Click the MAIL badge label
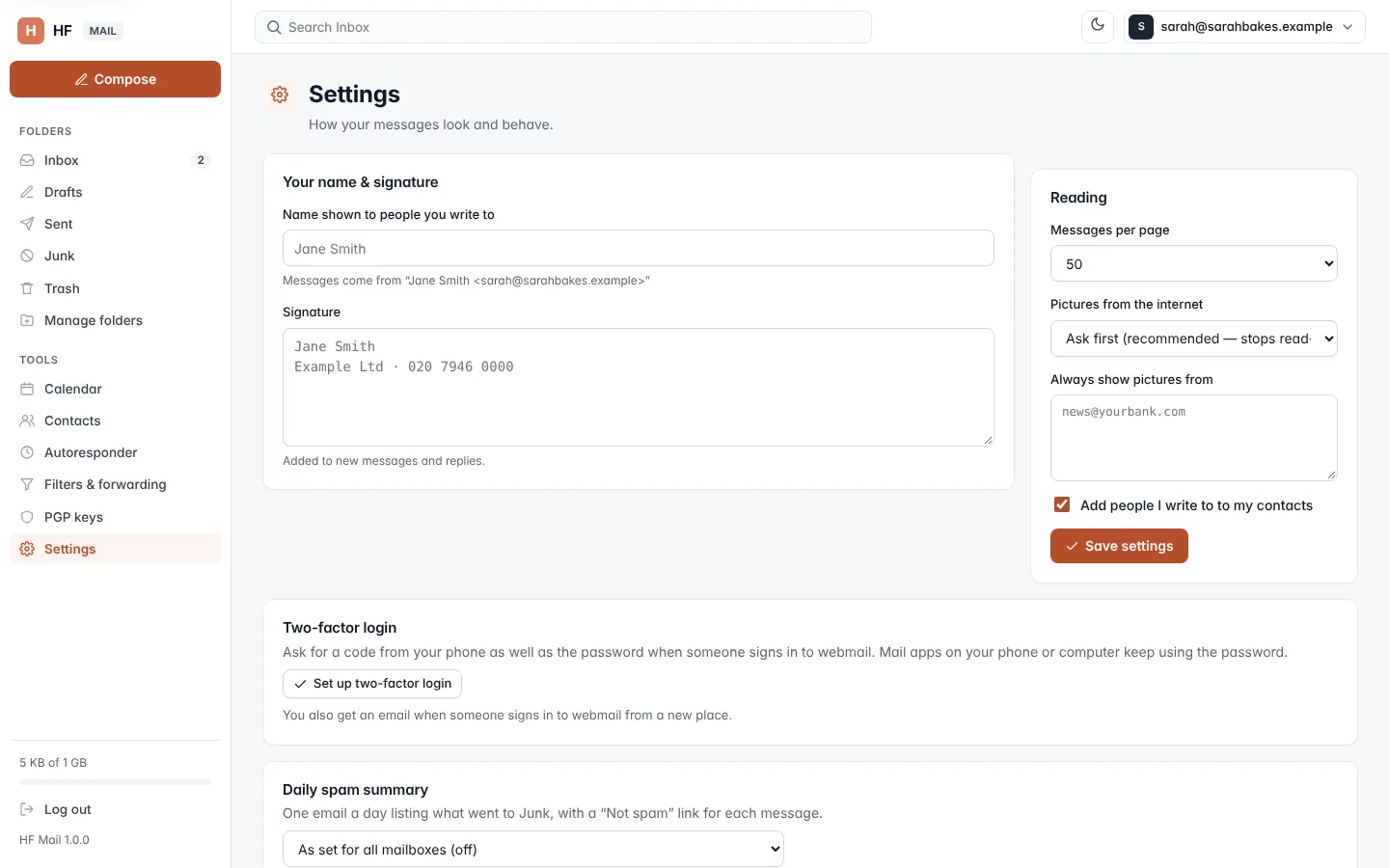This screenshot has height=868, width=1389. [103, 31]
